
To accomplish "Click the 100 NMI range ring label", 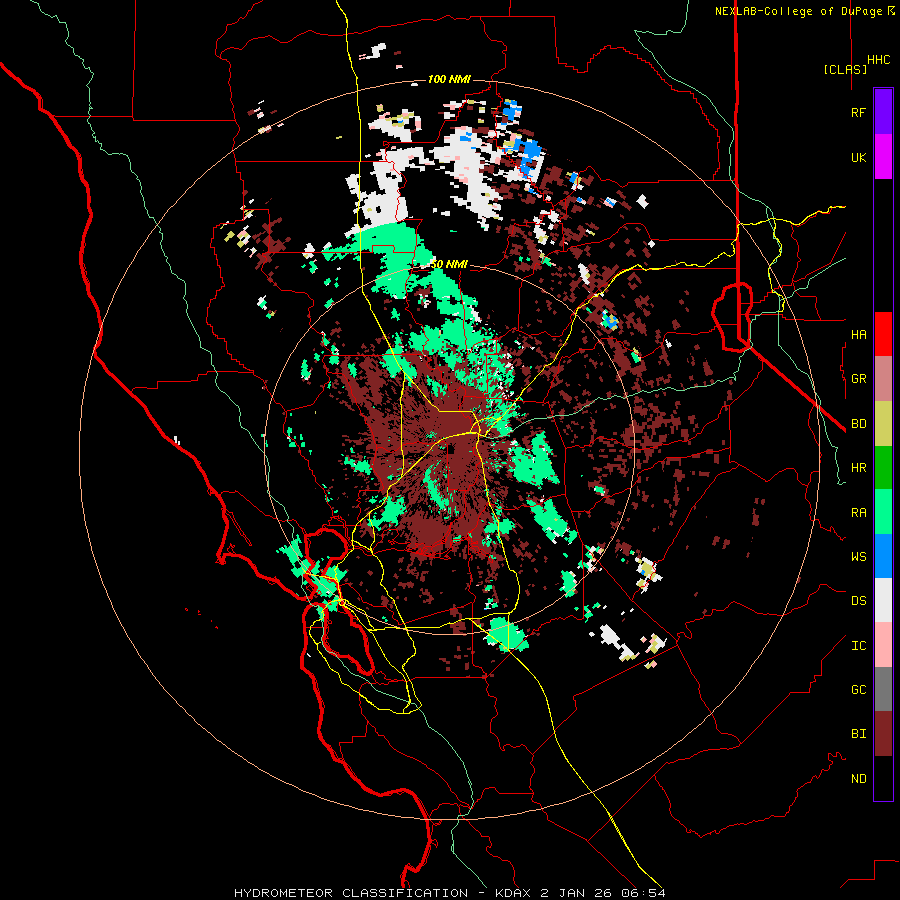I will tap(449, 79).
